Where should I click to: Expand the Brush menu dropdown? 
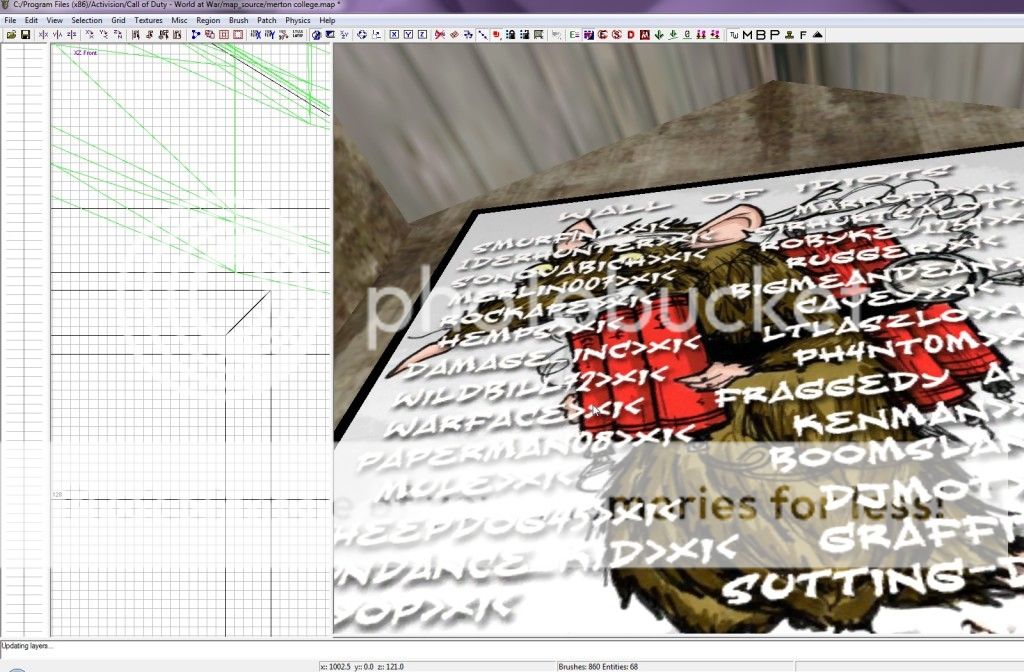239,20
